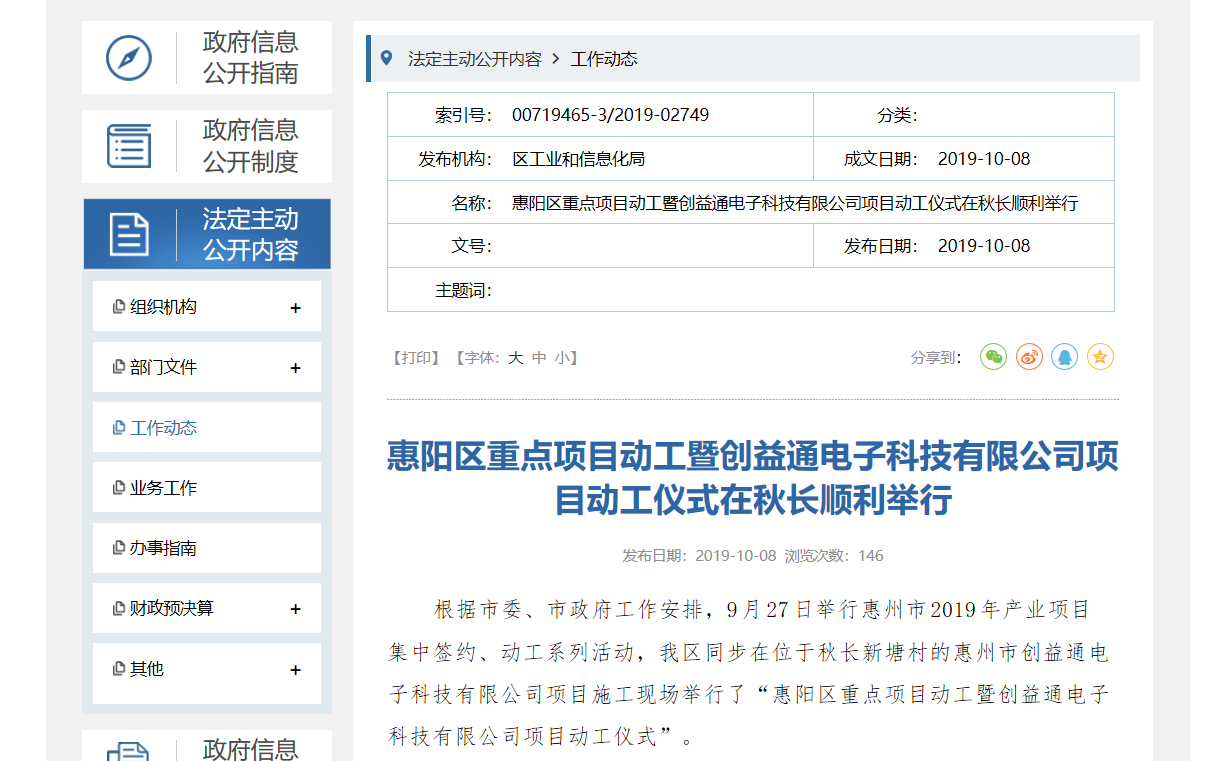Share the article to Sina Weibo
The image size is (1222, 761).
tap(1028, 356)
